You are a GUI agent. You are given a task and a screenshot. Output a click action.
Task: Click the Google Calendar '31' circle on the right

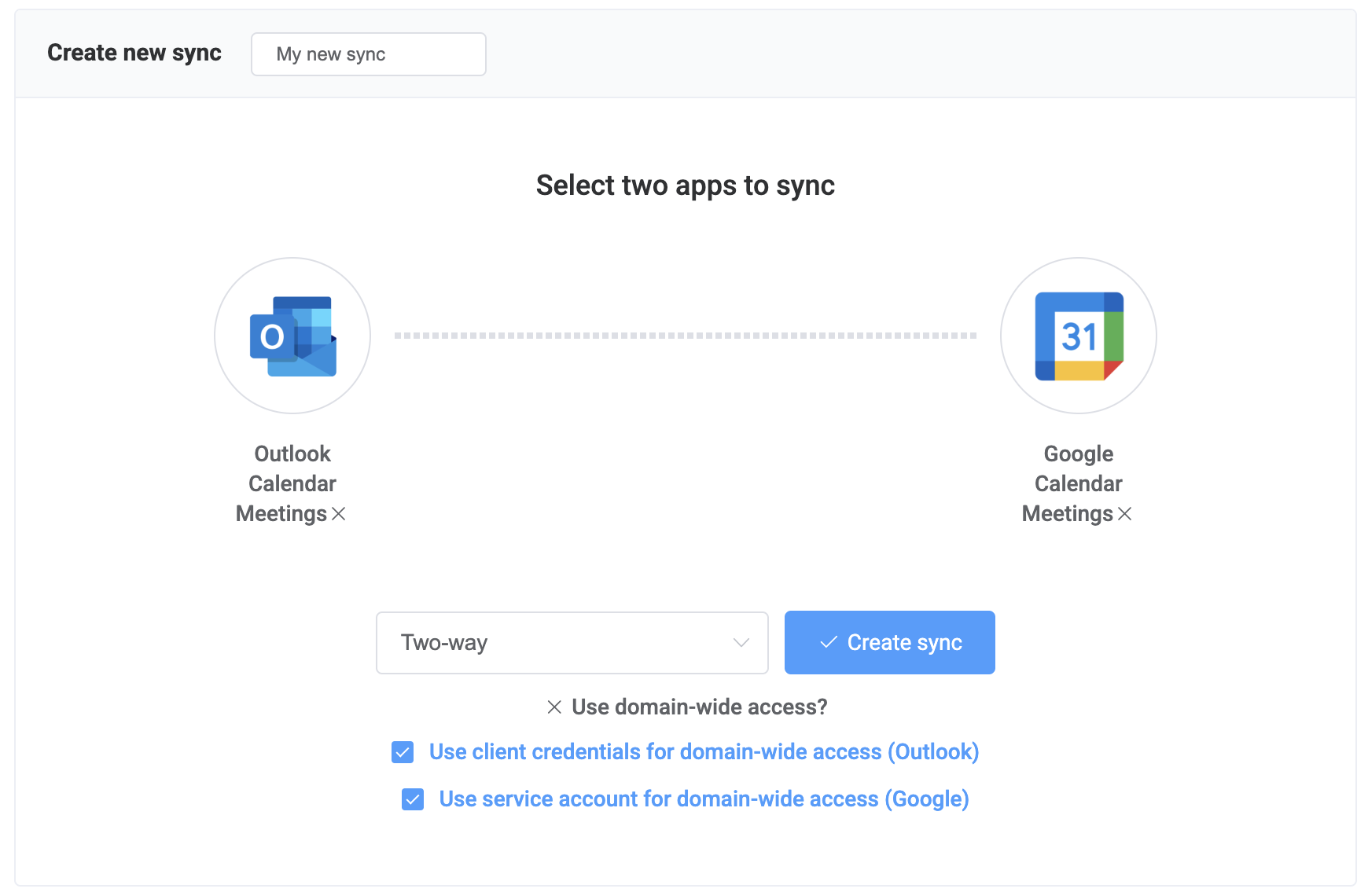[x=1077, y=336]
